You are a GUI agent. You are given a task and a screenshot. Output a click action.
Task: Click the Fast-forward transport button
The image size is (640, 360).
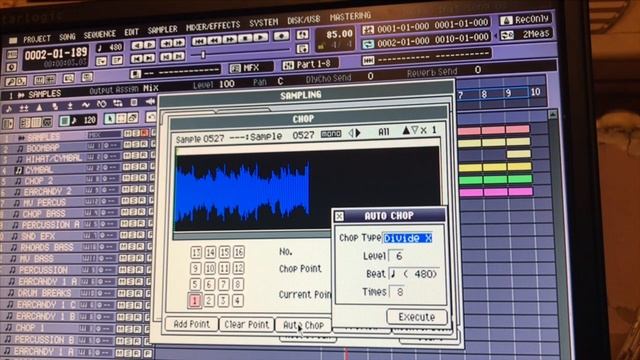(230, 40)
